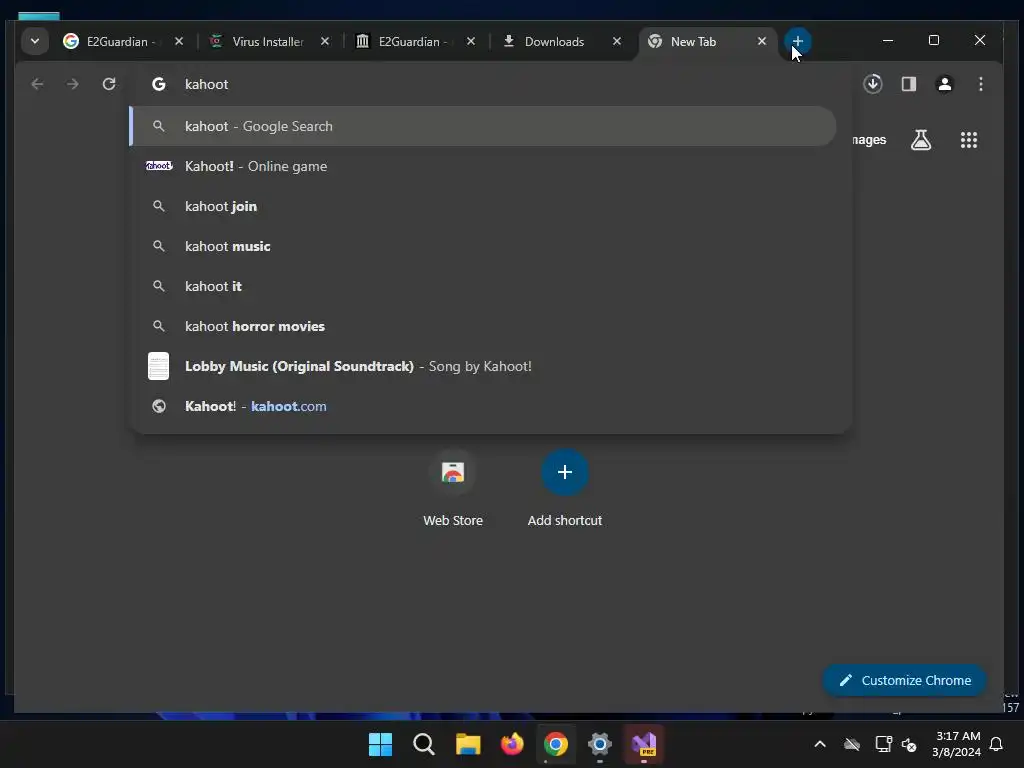Choose the 'Kahoot! - Online game' suggestion
The width and height of the screenshot is (1024, 768).
point(483,166)
